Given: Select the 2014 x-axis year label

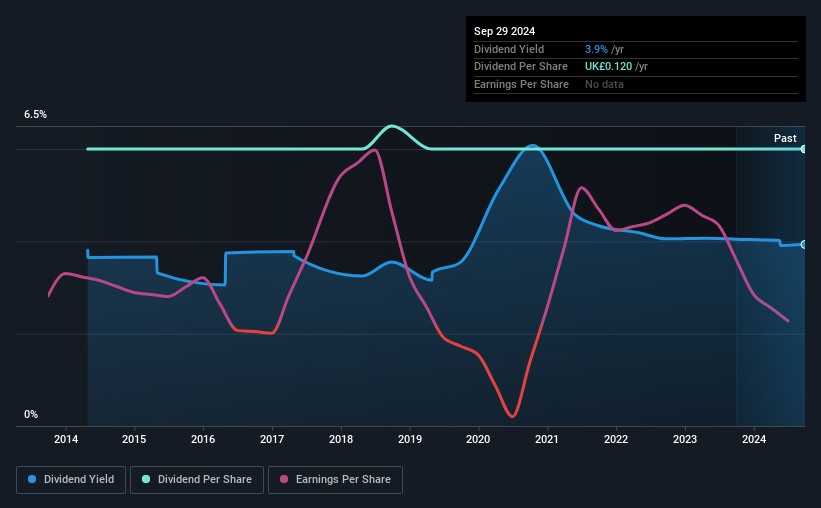Looking at the screenshot, I should (66, 439).
